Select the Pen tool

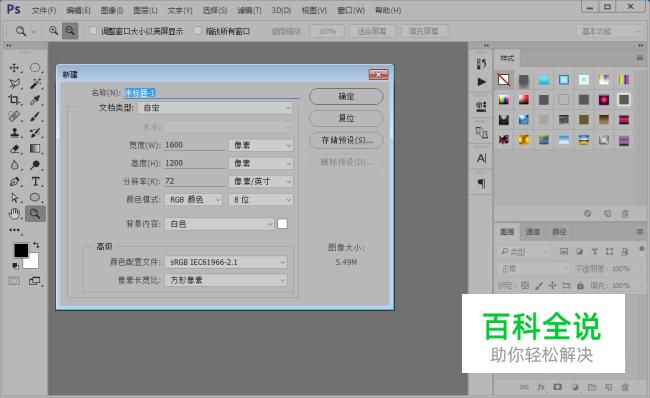pos(15,181)
